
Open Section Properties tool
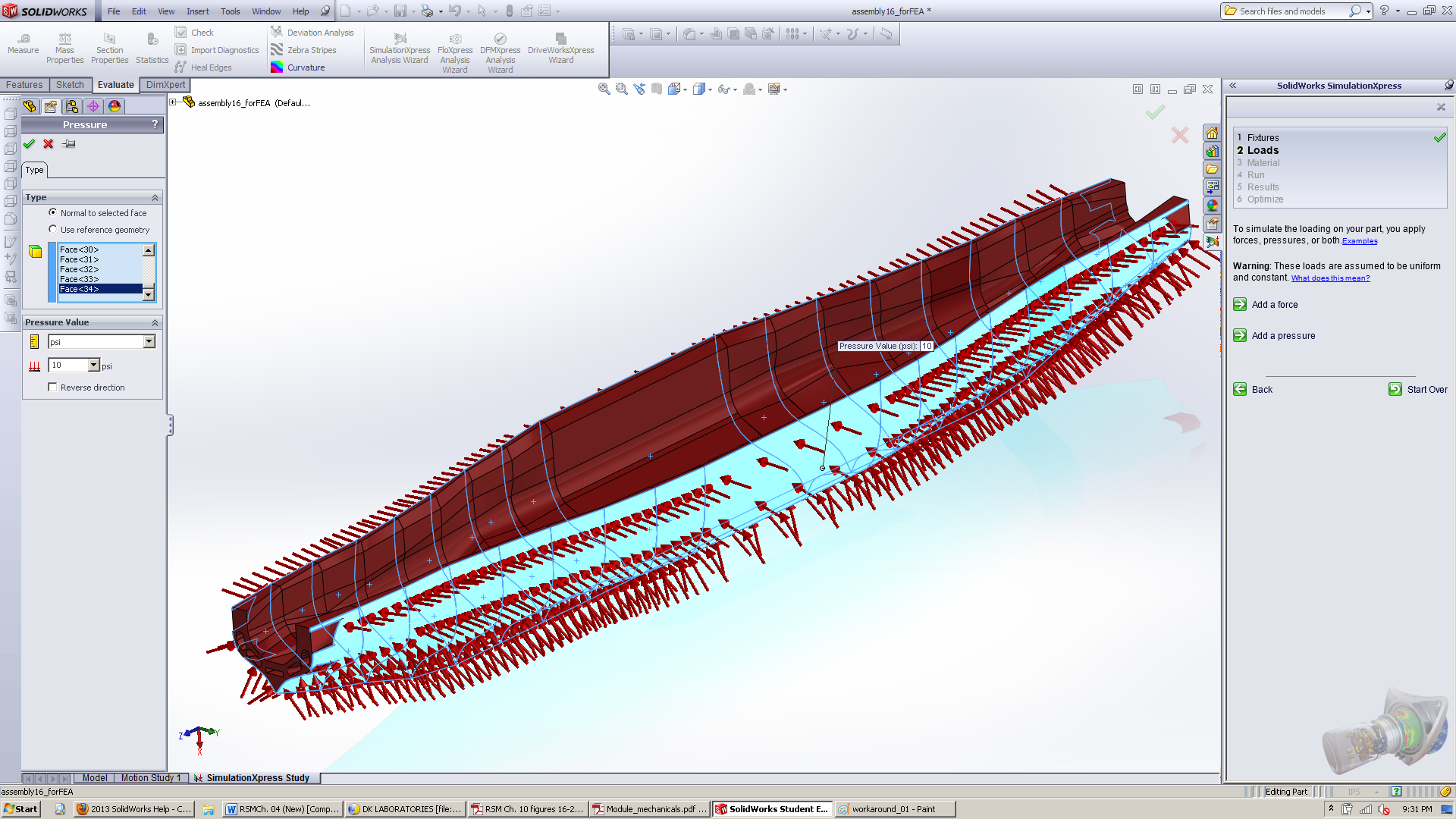coord(109,49)
